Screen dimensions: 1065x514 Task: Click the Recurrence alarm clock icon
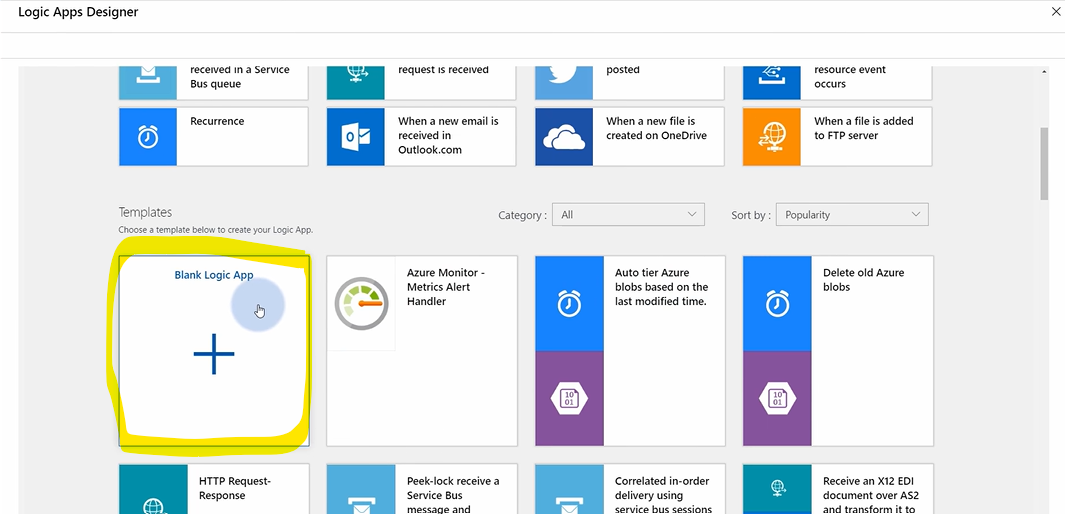point(148,136)
